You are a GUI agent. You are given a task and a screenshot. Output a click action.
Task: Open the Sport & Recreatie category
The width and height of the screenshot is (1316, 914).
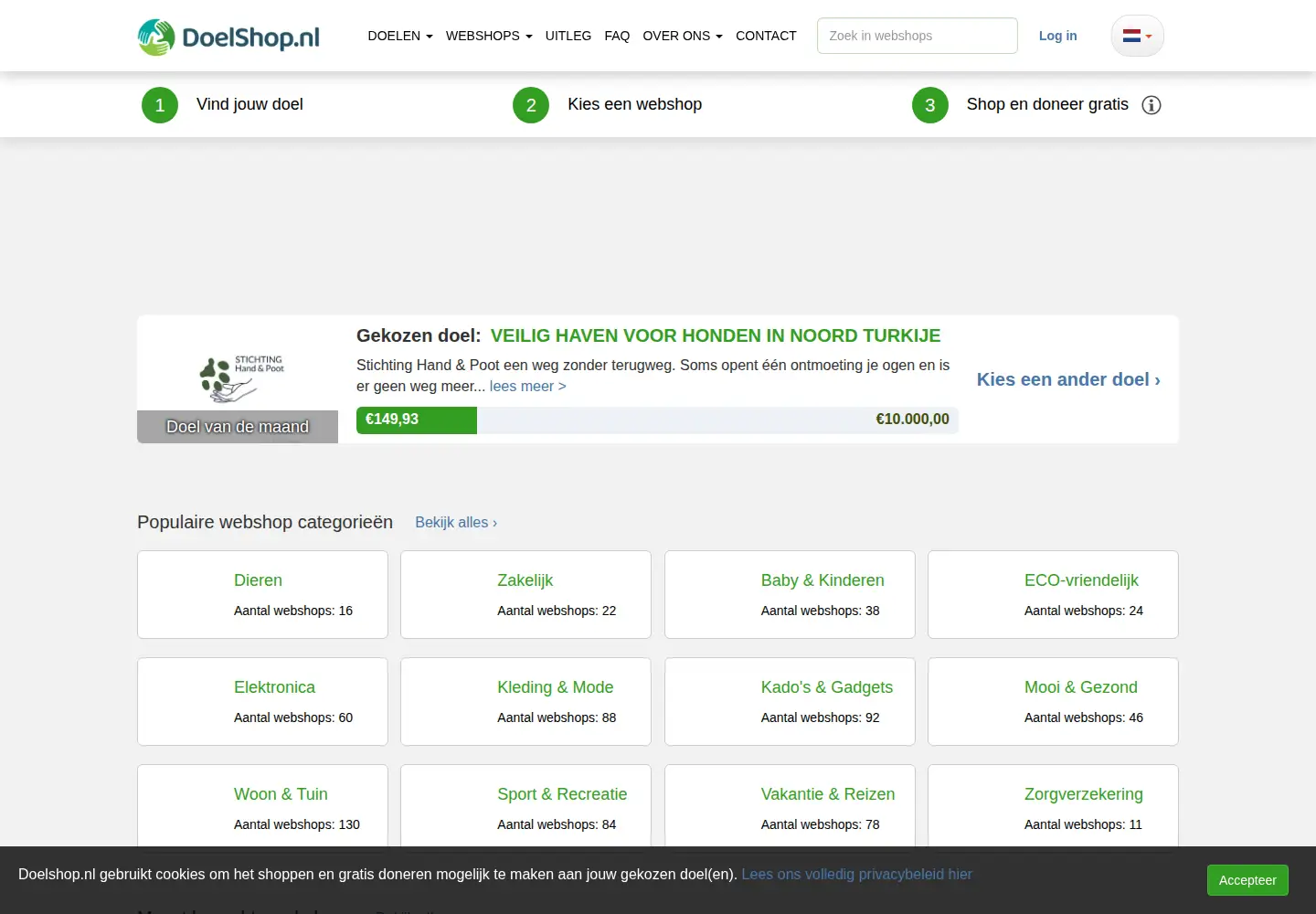525,805
